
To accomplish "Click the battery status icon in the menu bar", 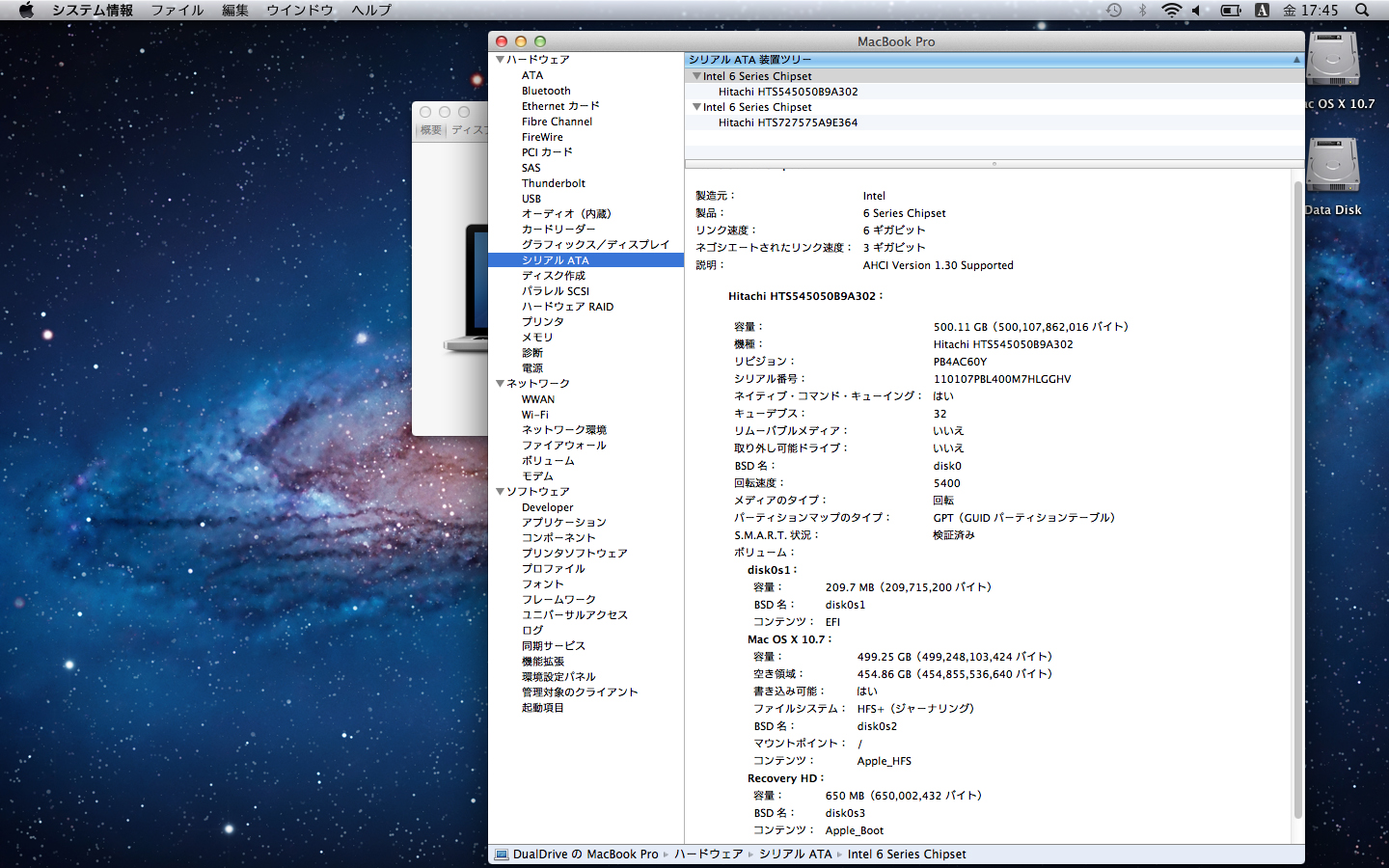I will pos(1231,10).
